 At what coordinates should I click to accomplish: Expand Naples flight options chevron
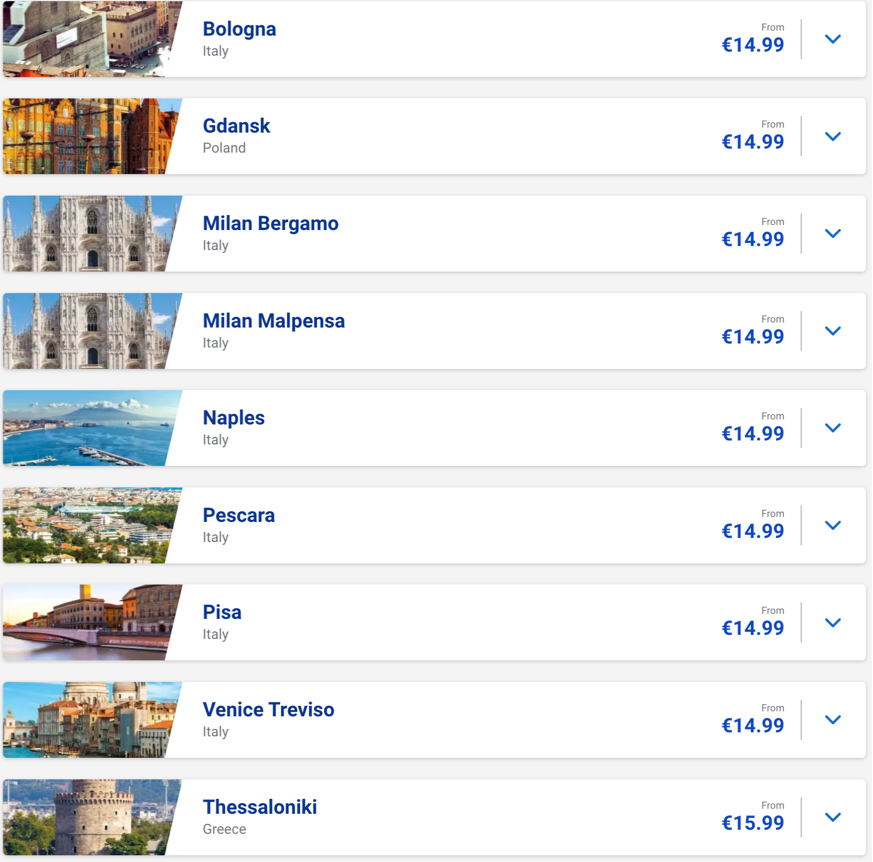(832, 428)
